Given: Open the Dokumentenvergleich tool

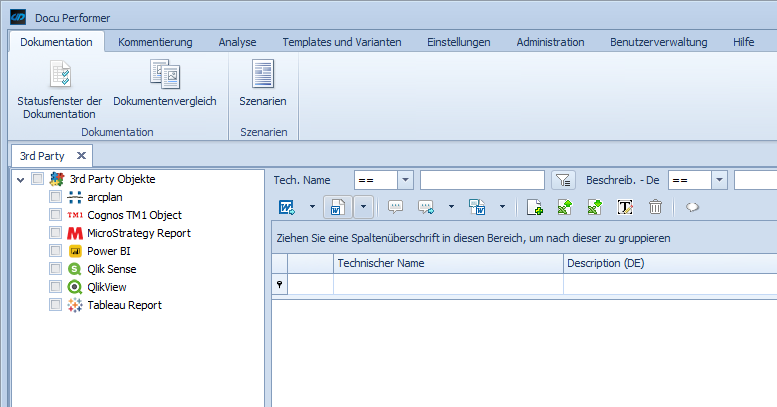Looking at the screenshot, I should pos(164,75).
